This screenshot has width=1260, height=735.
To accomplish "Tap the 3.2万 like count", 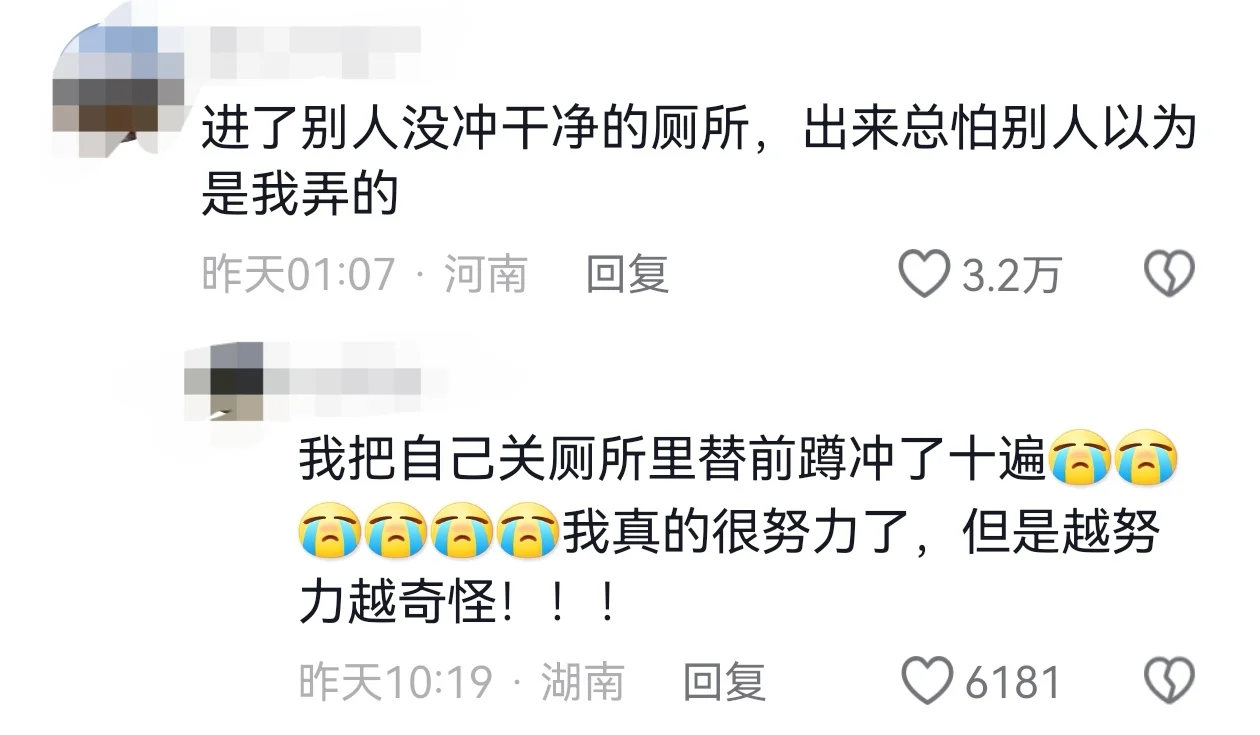I will [x=1011, y=275].
